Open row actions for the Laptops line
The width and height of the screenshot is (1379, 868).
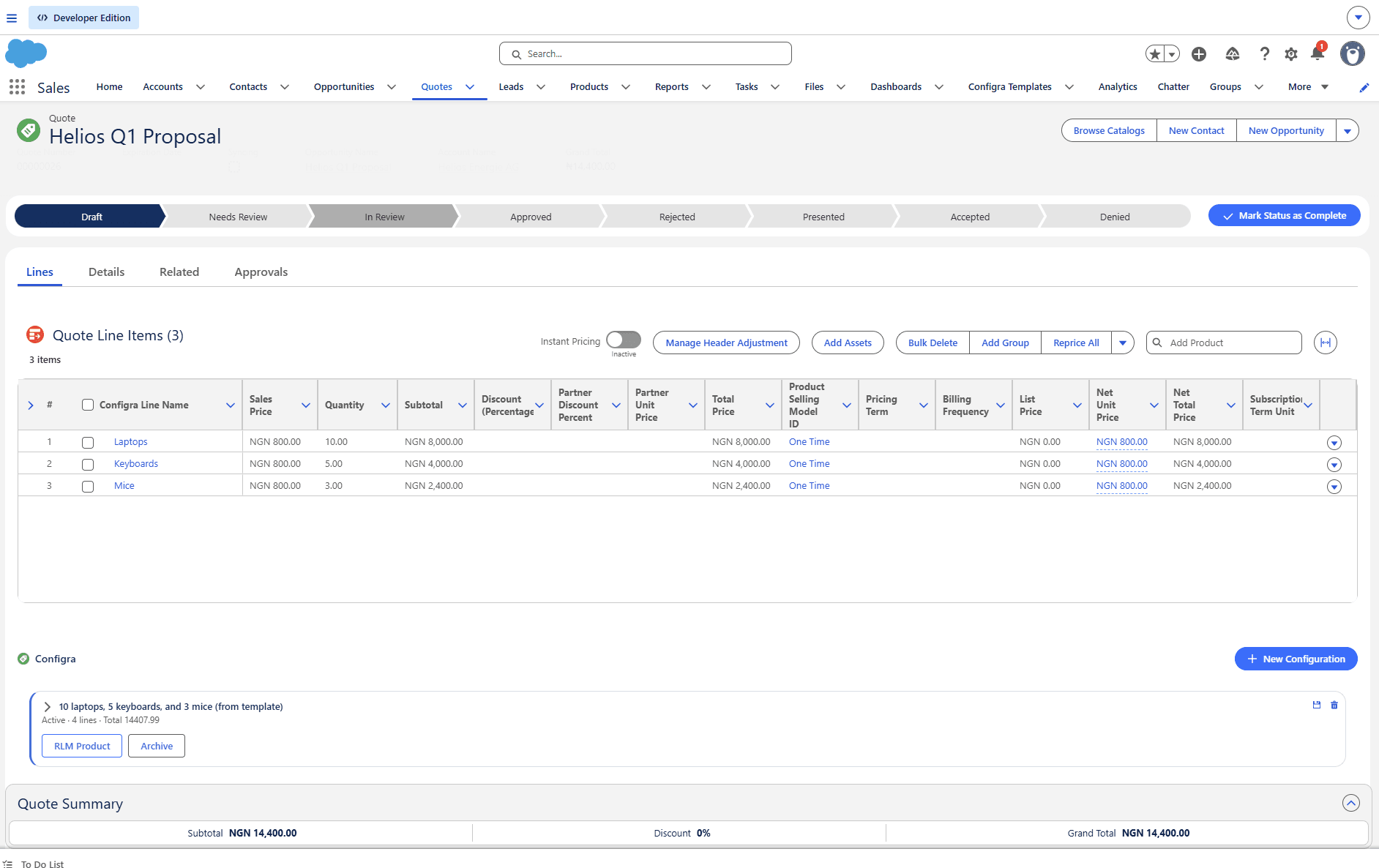pos(1334,443)
